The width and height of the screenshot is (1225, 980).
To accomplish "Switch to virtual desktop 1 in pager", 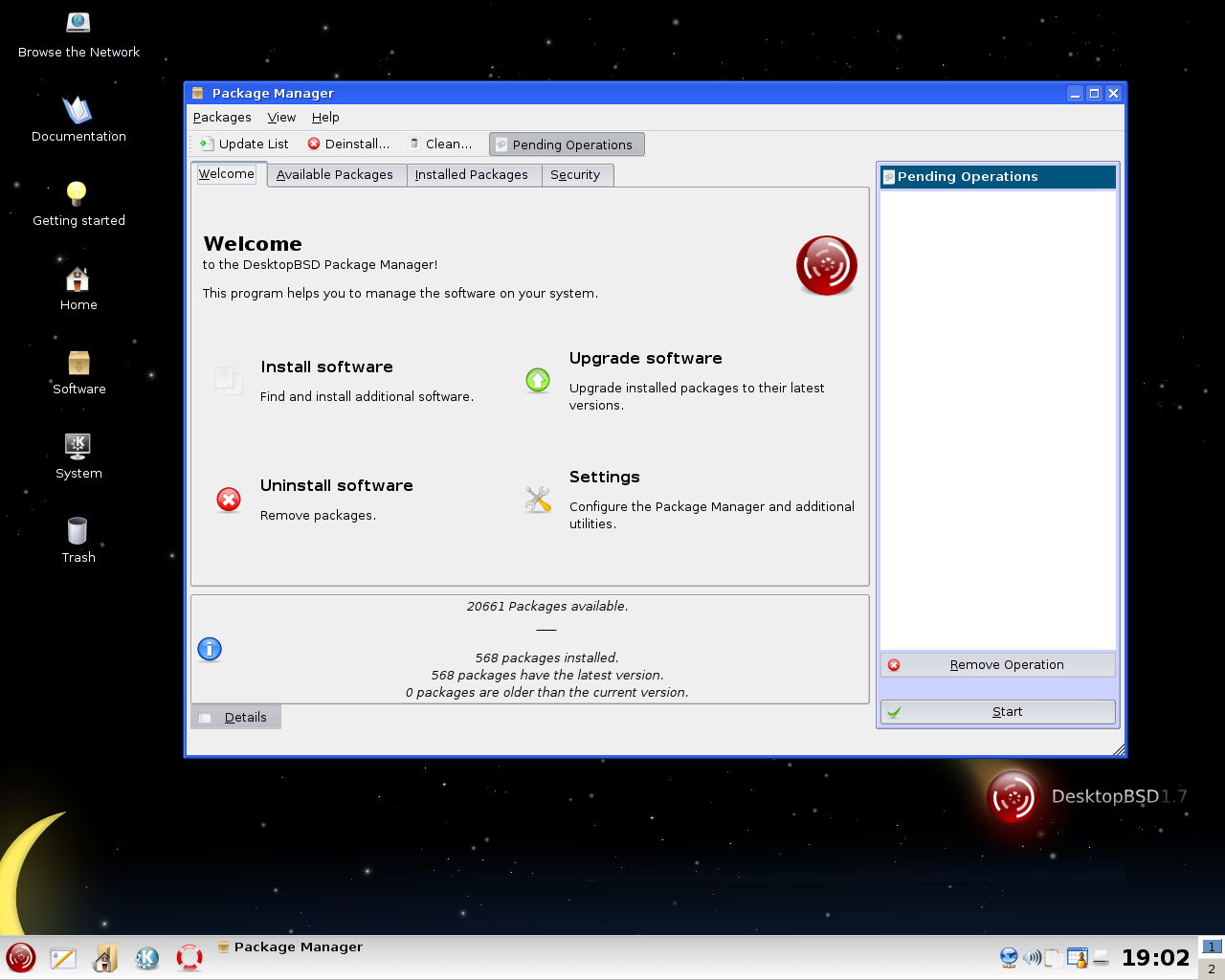I will (x=1212, y=947).
